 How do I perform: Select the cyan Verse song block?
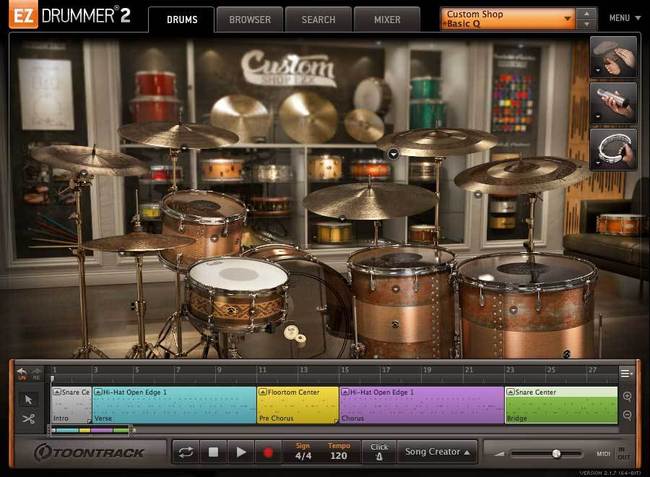coord(174,405)
